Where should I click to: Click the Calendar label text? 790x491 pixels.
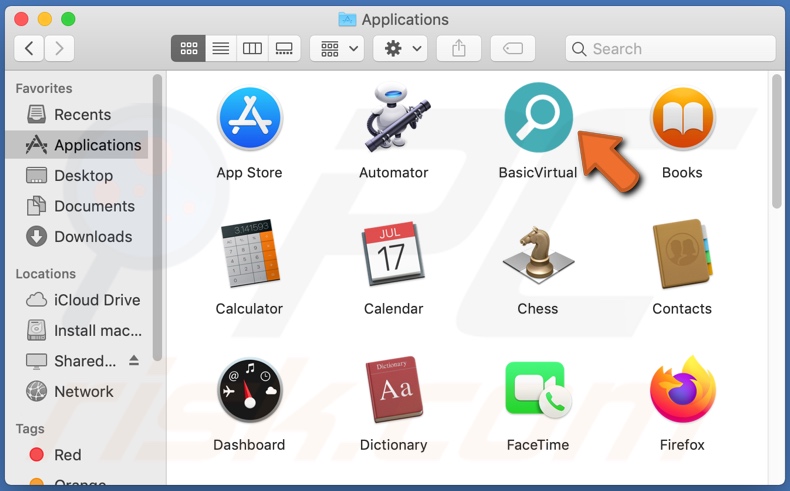pos(393,308)
